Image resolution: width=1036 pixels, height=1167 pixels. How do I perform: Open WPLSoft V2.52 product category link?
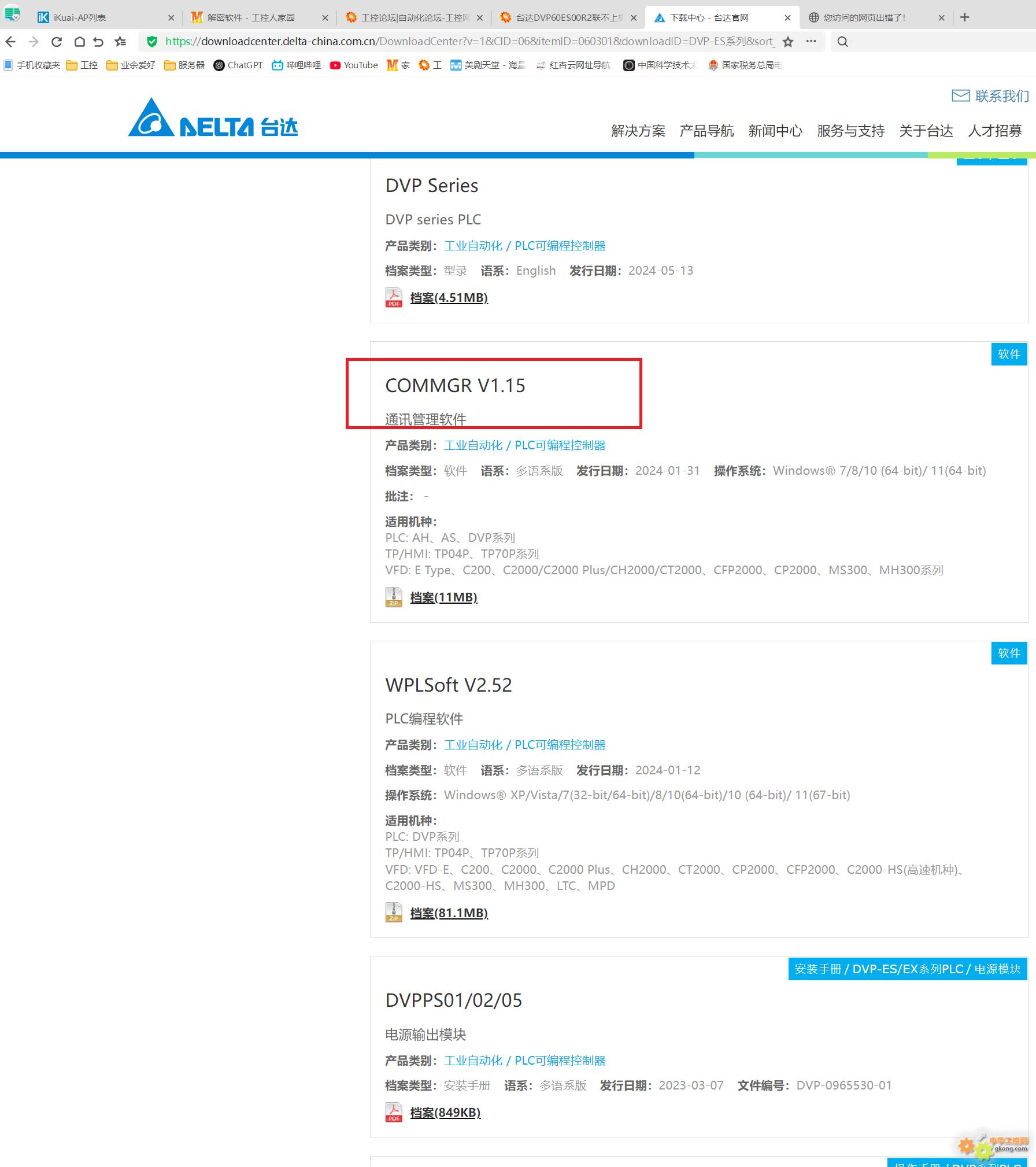pos(525,745)
